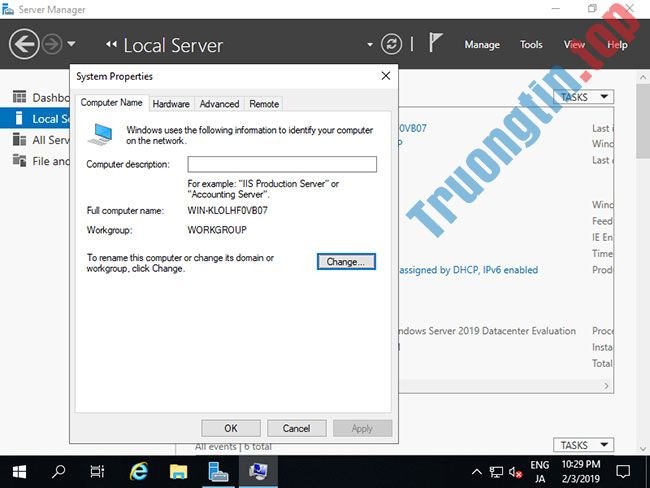Viewport: 650px width, 488px height.
Task: Refresh Server Manager with the refresh icon
Action: (x=391, y=44)
